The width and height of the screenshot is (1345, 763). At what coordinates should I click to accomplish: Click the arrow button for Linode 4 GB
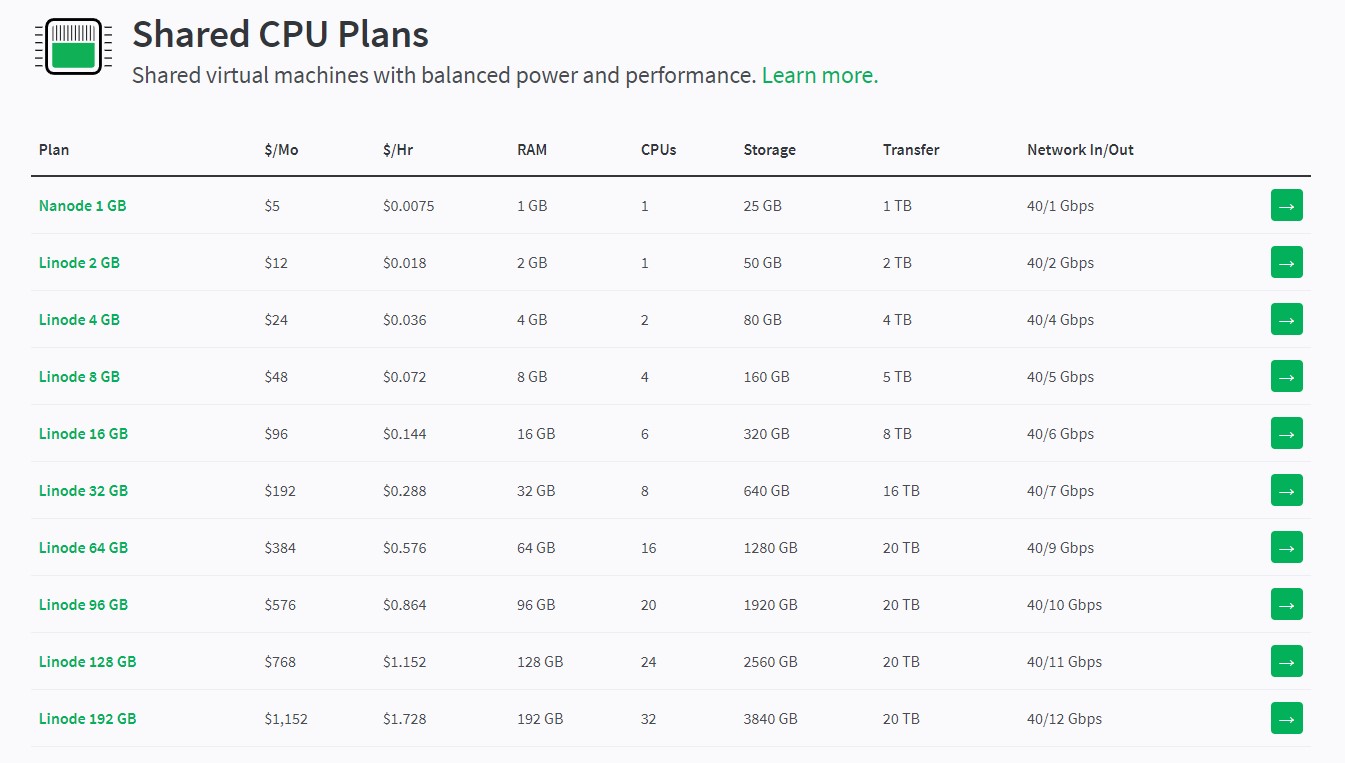click(1286, 319)
